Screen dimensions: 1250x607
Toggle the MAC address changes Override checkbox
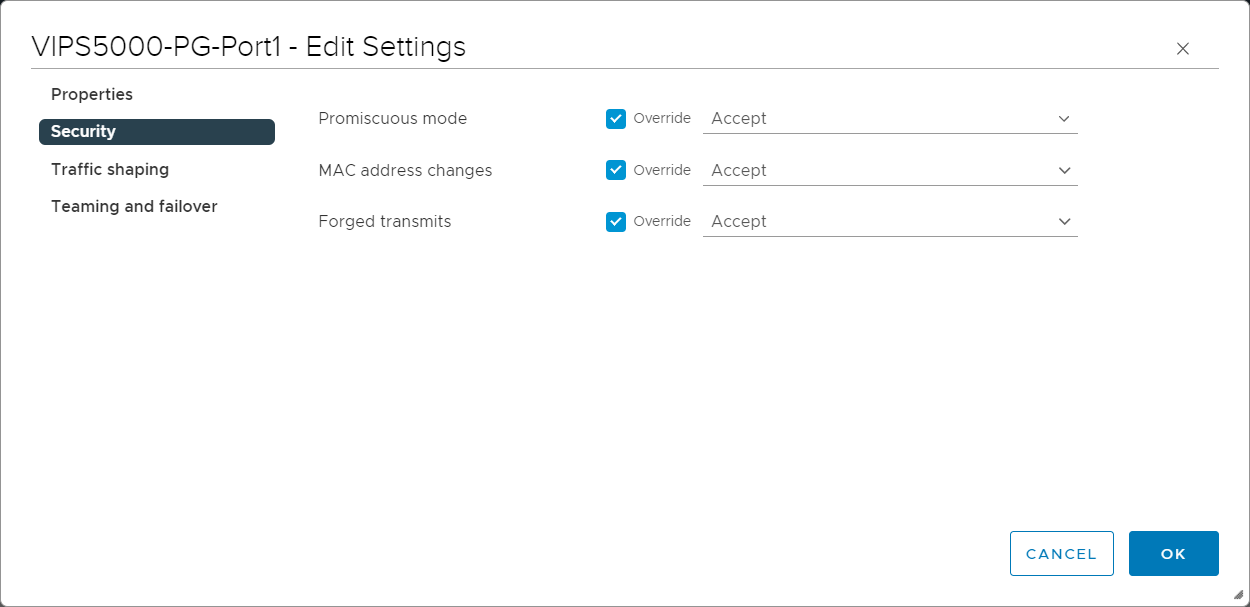pos(616,170)
